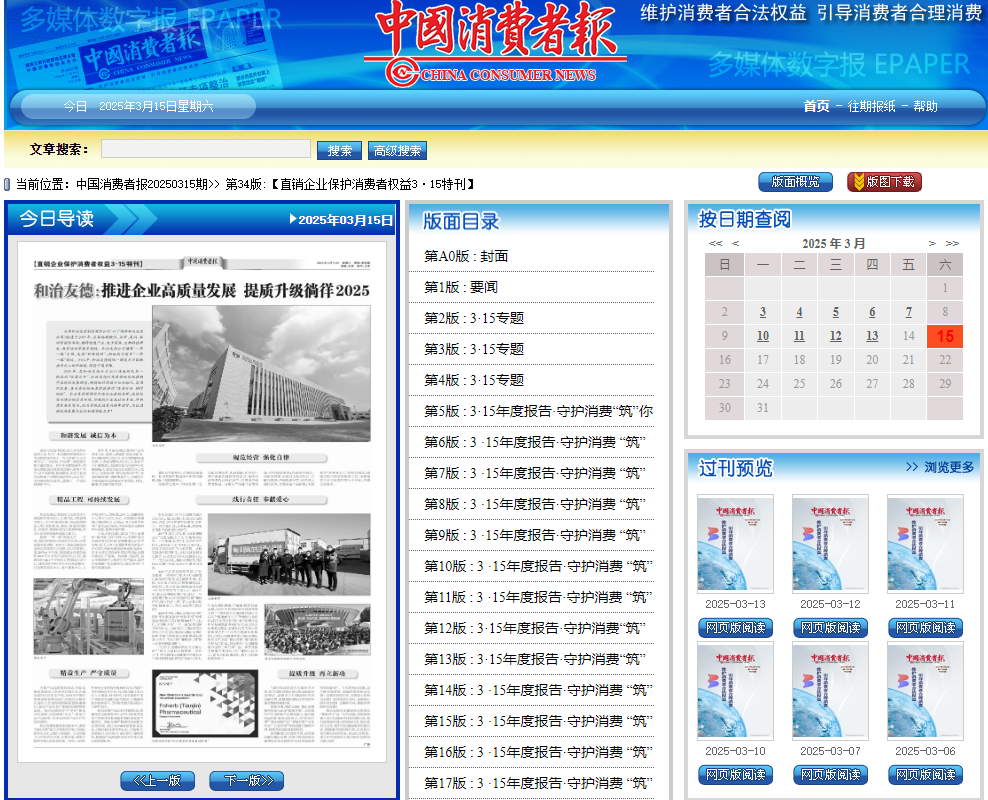
Task: Open 第15版 in the page directory
Action: click(539, 721)
